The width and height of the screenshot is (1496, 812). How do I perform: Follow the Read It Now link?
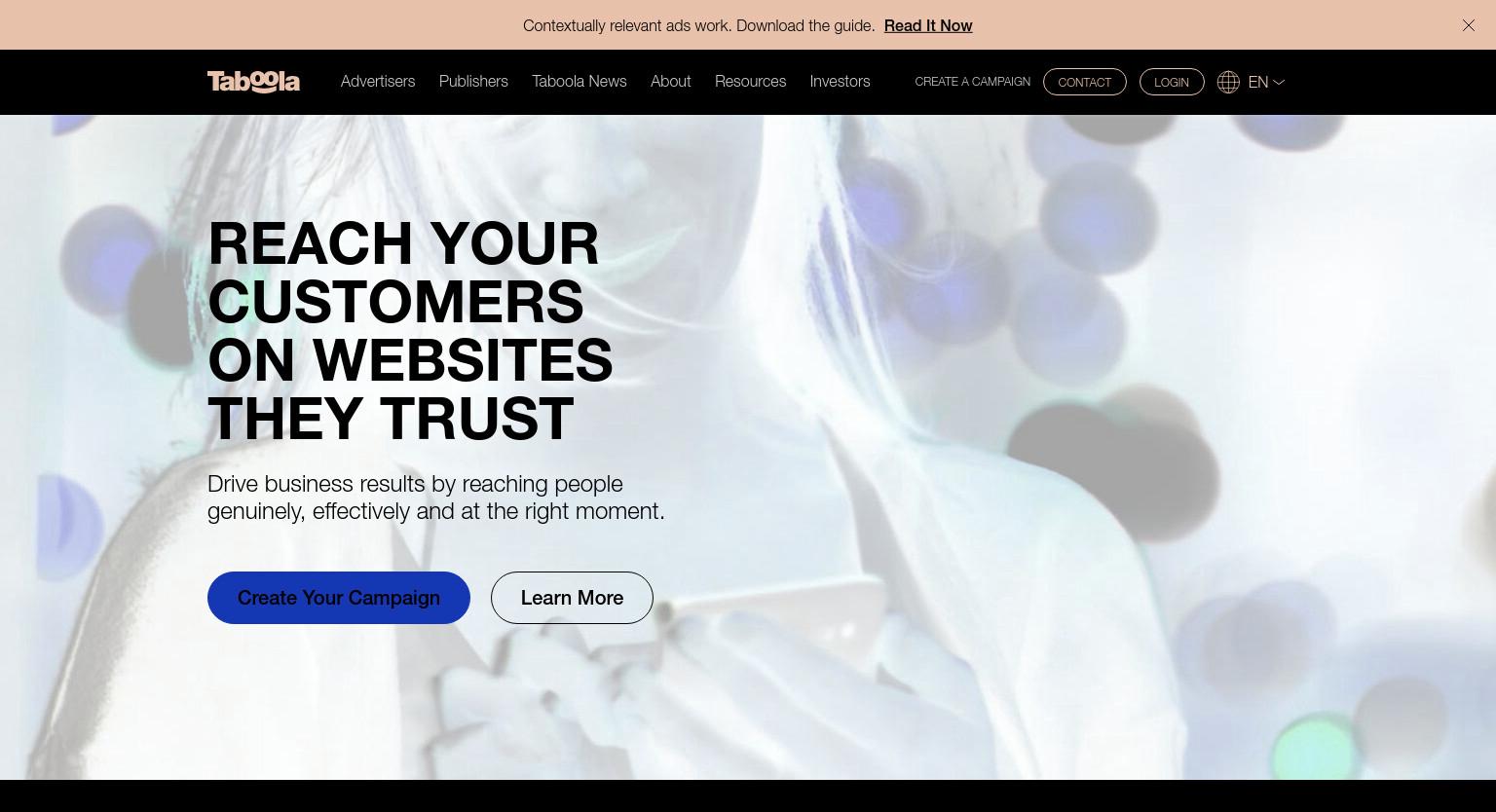click(928, 25)
